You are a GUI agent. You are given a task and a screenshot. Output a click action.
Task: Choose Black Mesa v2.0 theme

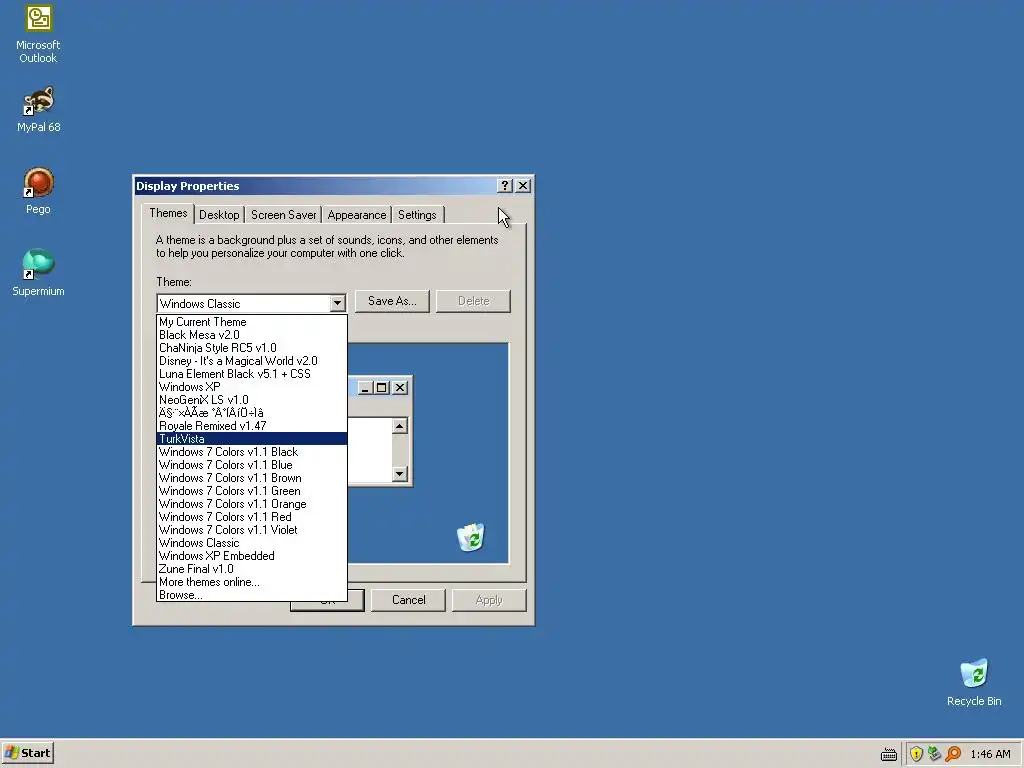point(251,335)
